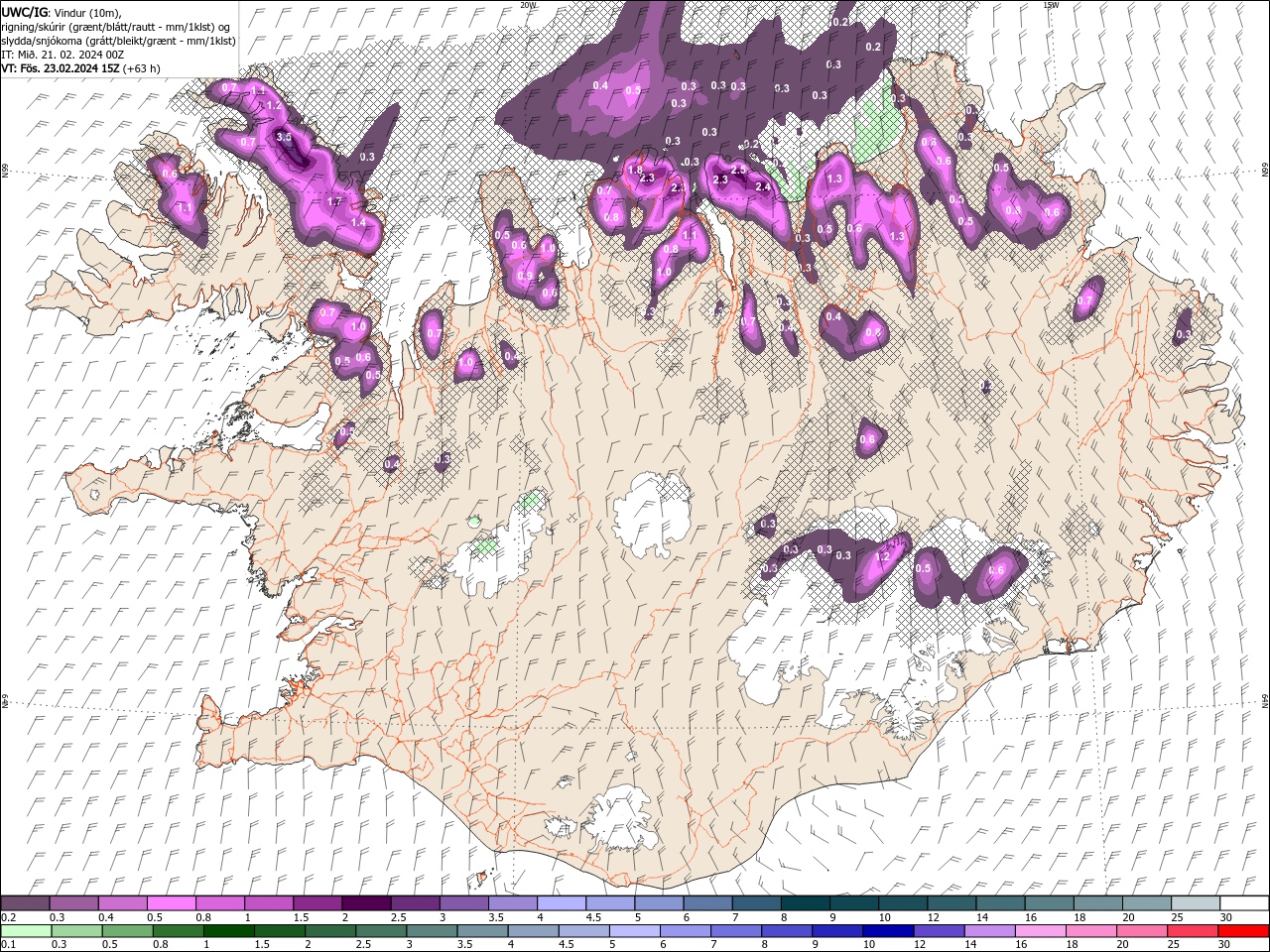Pick the 14–16 swatch in the upper legend

click(1000, 903)
